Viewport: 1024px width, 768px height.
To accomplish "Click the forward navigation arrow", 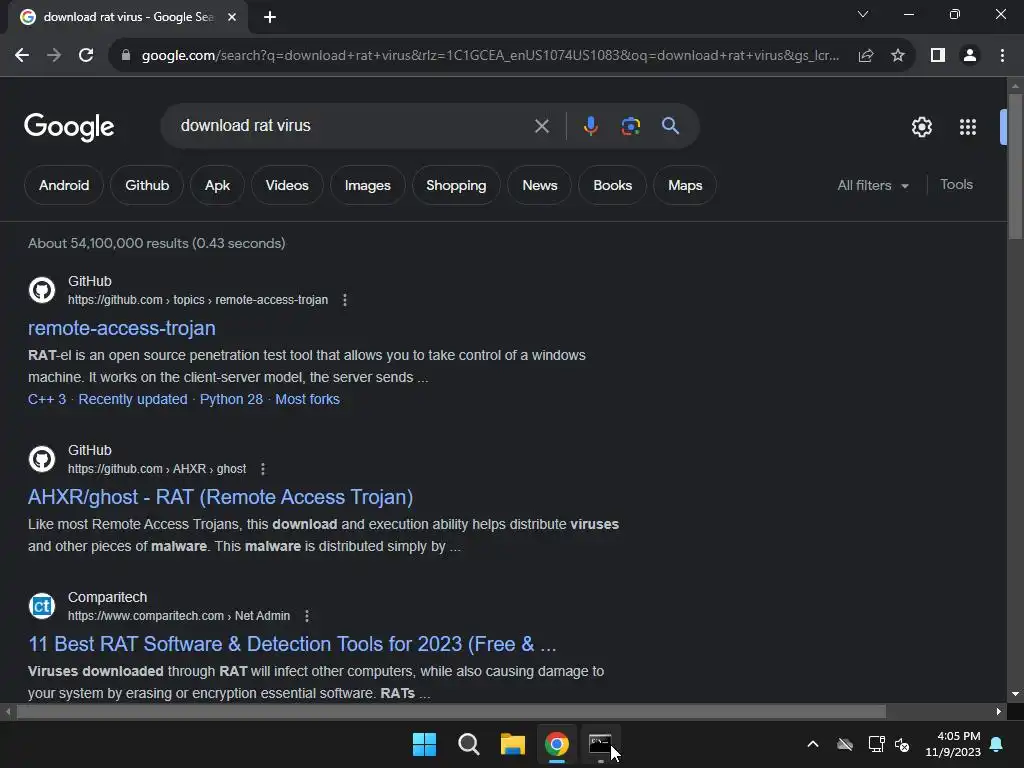I will 54,56.
